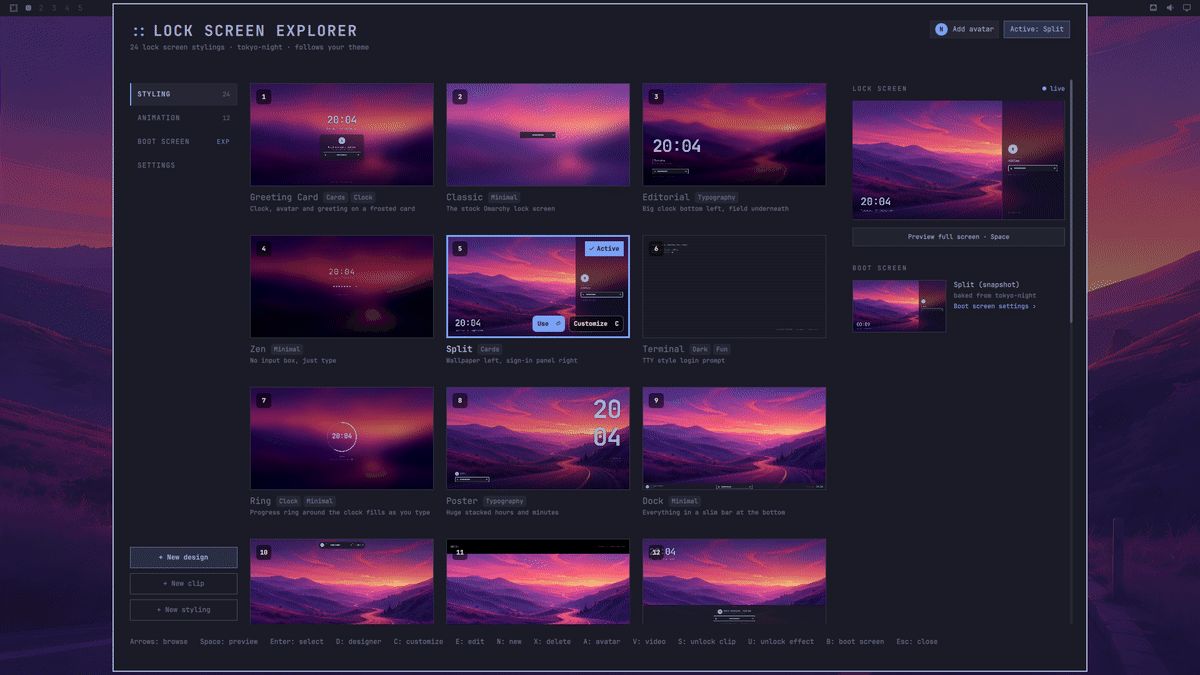
Task: Click the Cards tag beside Split
Action: pos(490,350)
